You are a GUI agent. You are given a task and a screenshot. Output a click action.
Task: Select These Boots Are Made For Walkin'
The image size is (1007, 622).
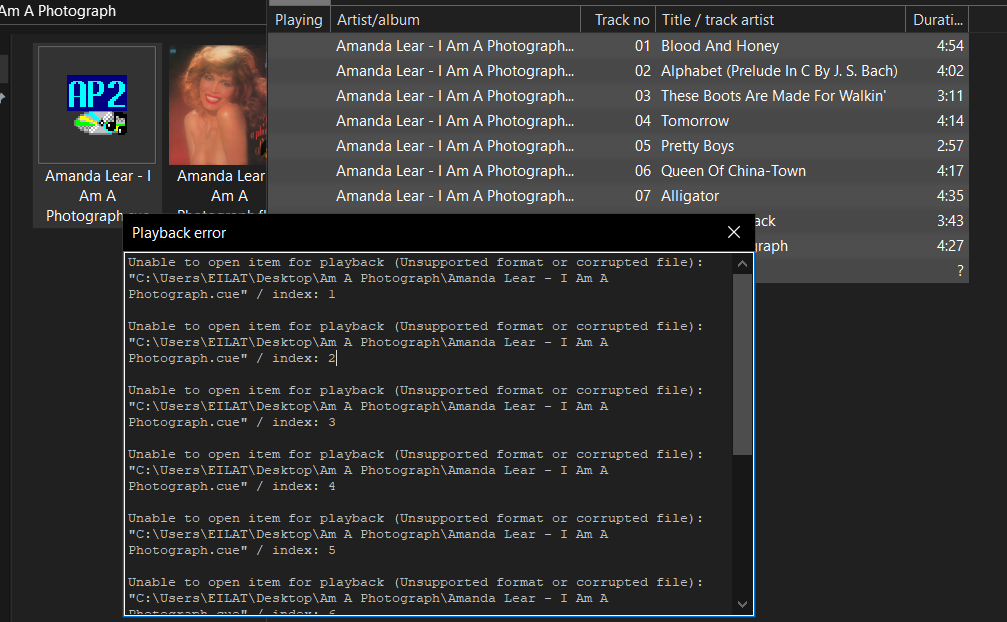tap(773, 96)
